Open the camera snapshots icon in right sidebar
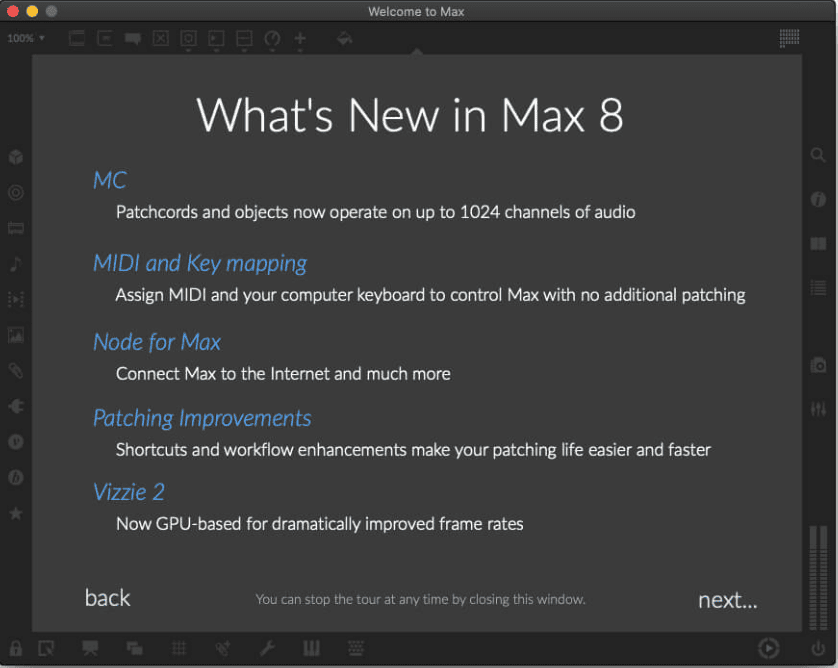 point(818,365)
